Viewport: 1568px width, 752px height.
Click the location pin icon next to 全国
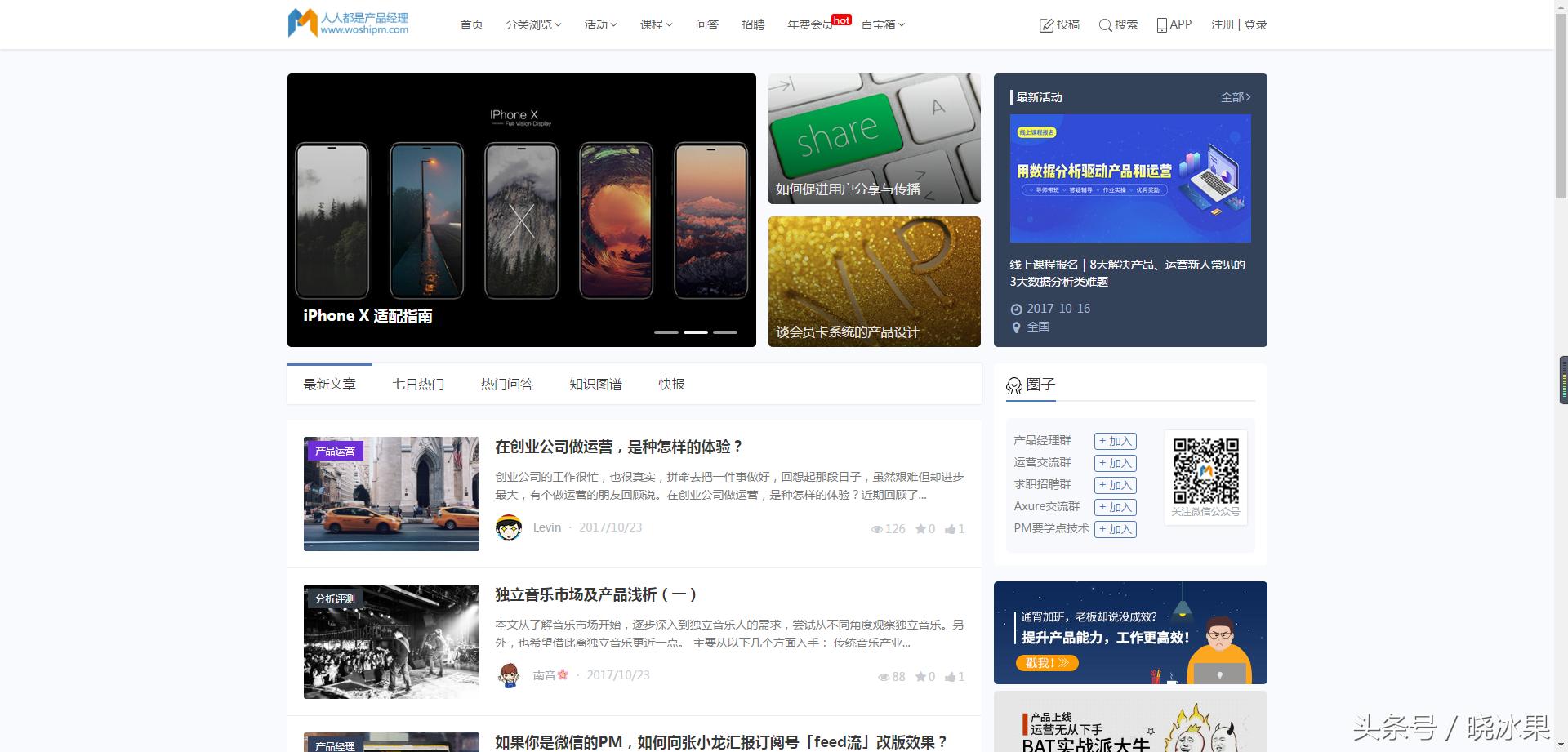point(1016,327)
